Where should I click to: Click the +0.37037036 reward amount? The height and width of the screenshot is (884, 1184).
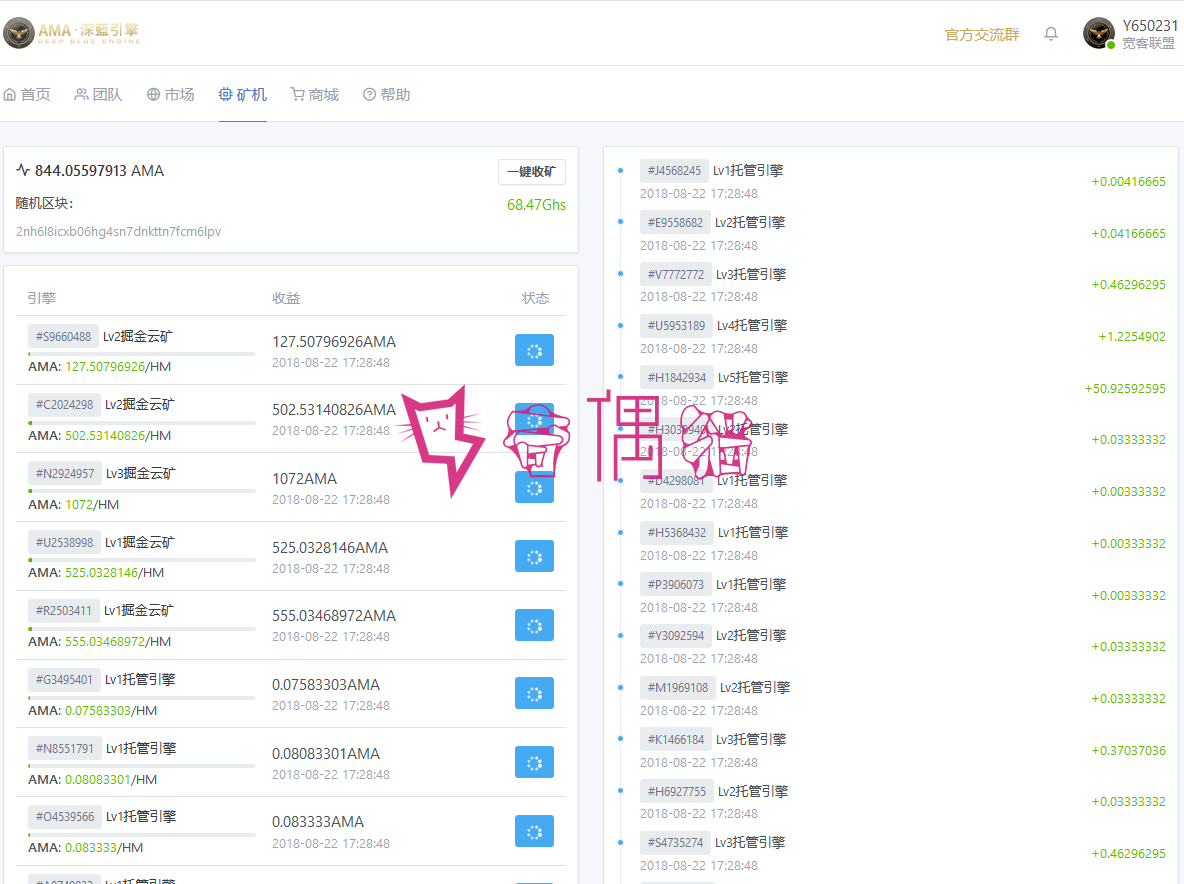pyautogui.click(x=1129, y=750)
